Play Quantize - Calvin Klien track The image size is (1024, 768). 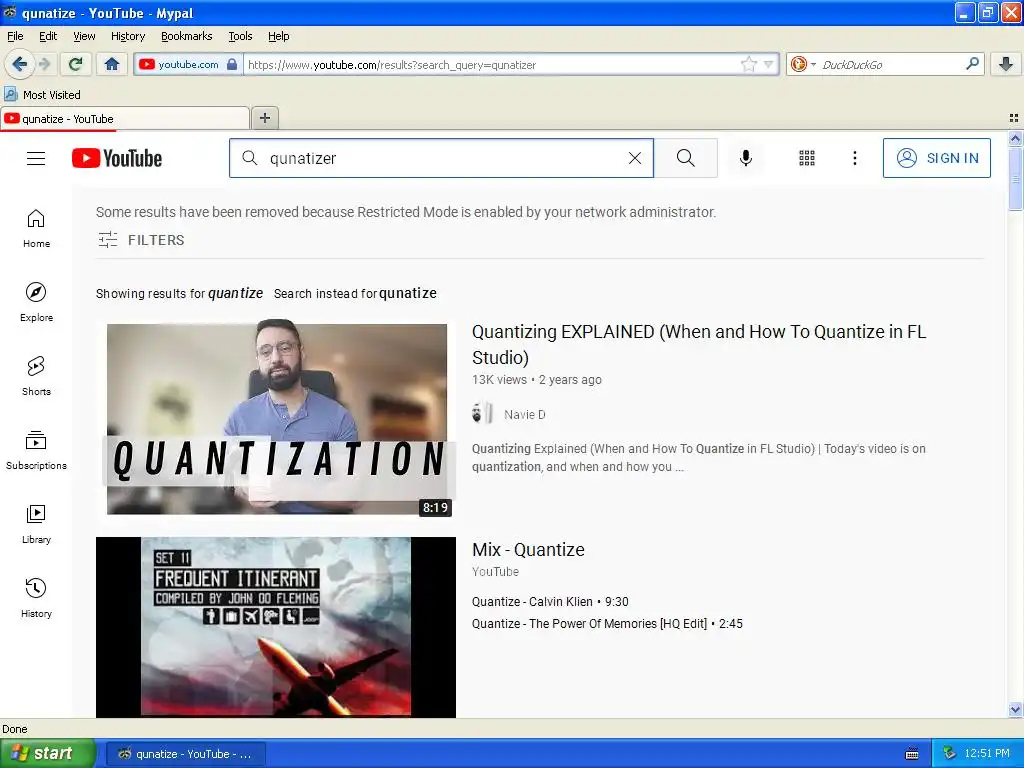[550, 601]
